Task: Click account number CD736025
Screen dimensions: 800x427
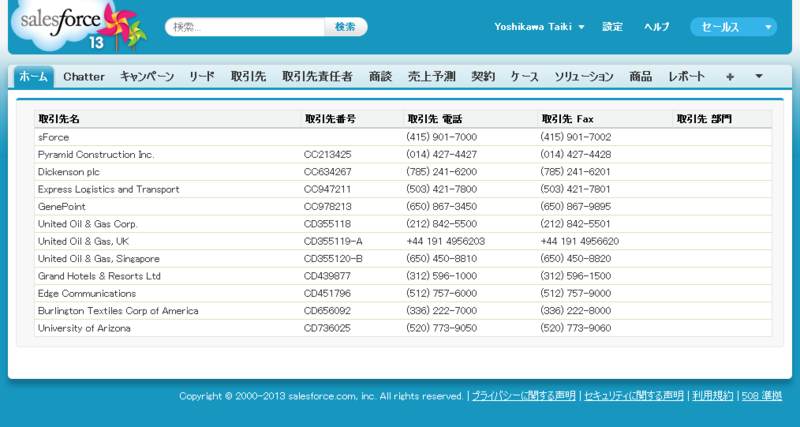Action: pos(328,328)
